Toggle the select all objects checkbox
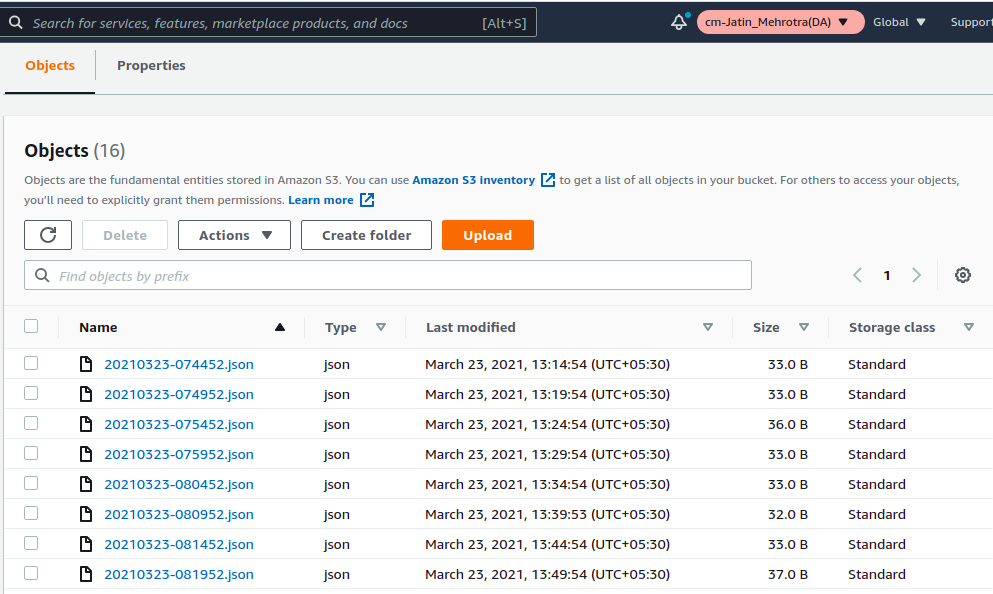993x594 pixels. click(31, 326)
